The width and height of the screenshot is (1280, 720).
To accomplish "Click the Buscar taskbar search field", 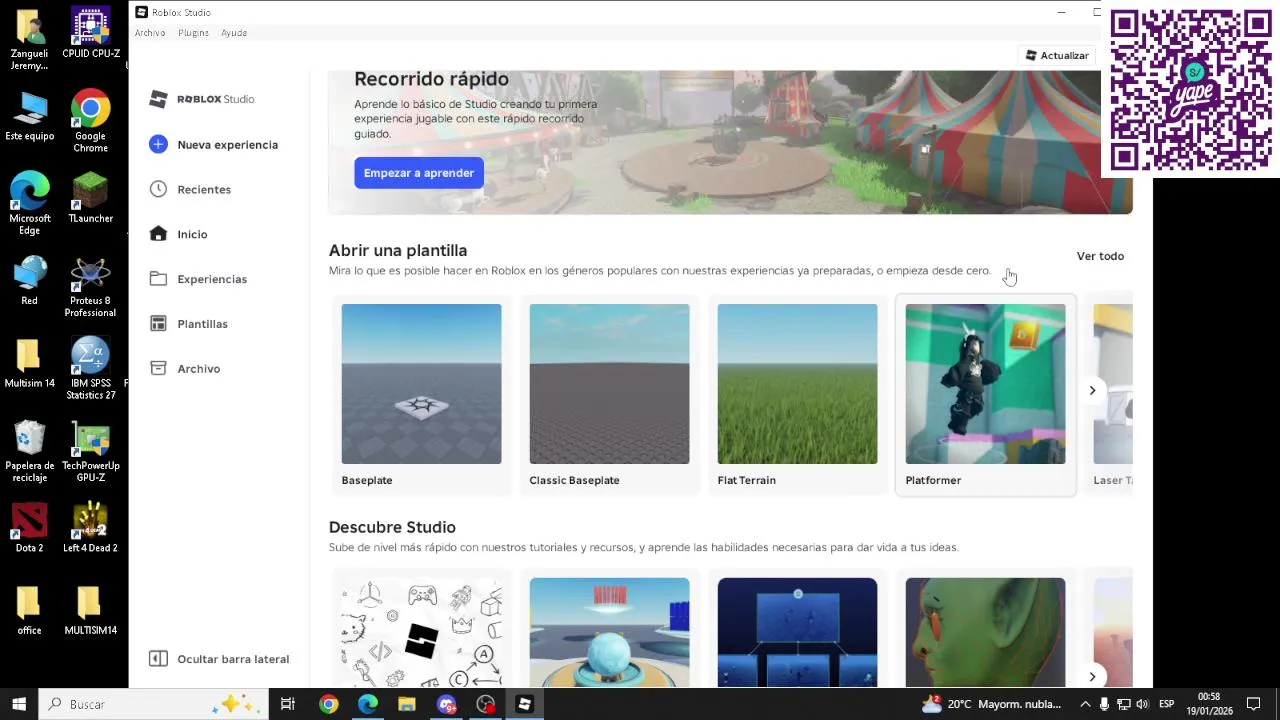I will click(153, 704).
